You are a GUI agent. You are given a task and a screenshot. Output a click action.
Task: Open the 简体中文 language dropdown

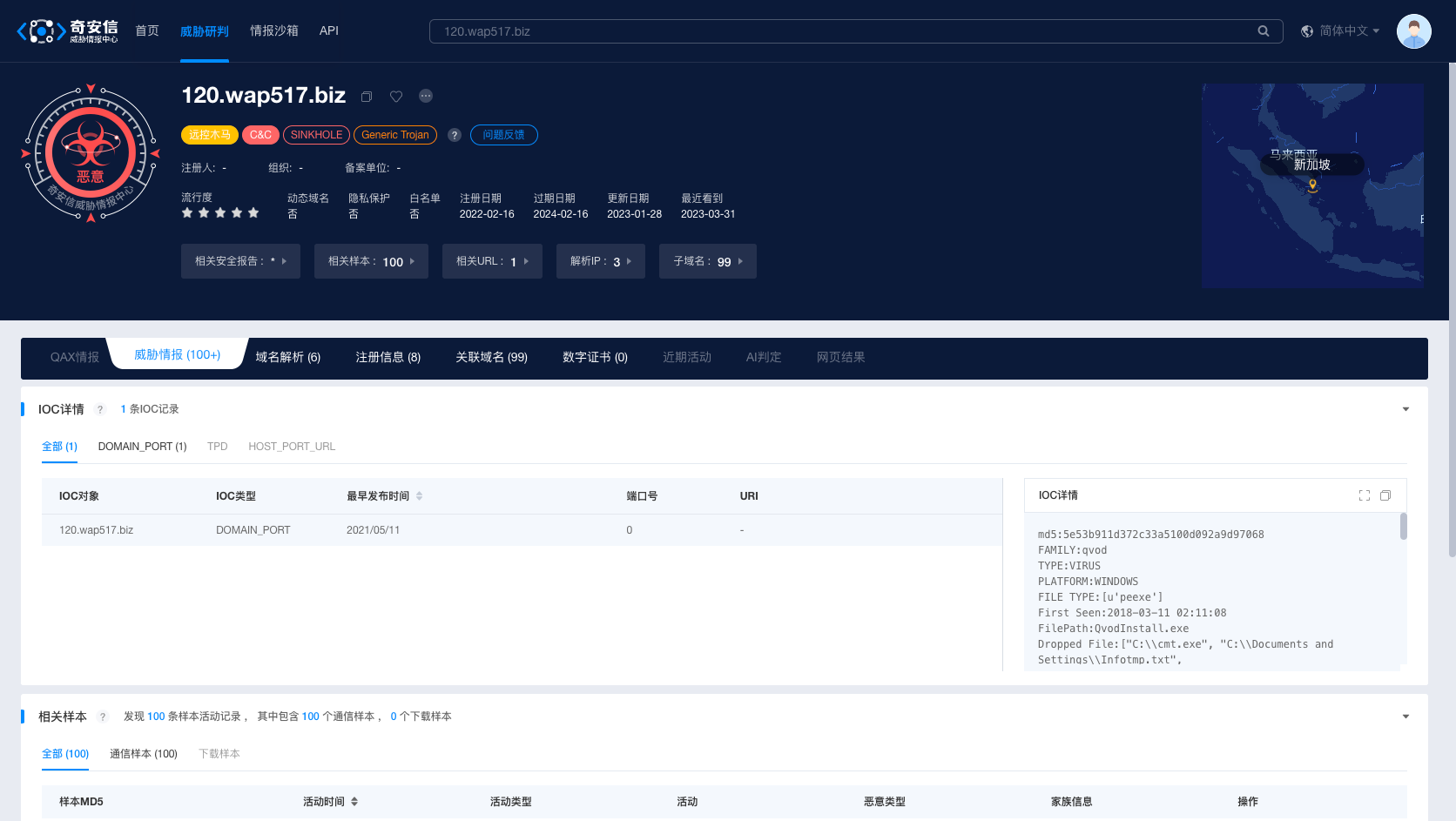pos(1349,31)
